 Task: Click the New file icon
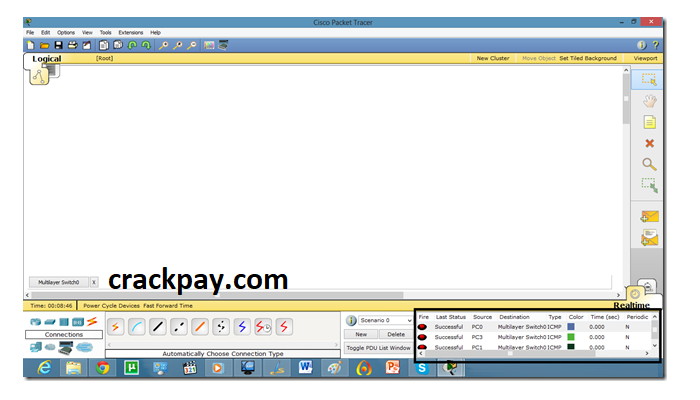coord(30,45)
